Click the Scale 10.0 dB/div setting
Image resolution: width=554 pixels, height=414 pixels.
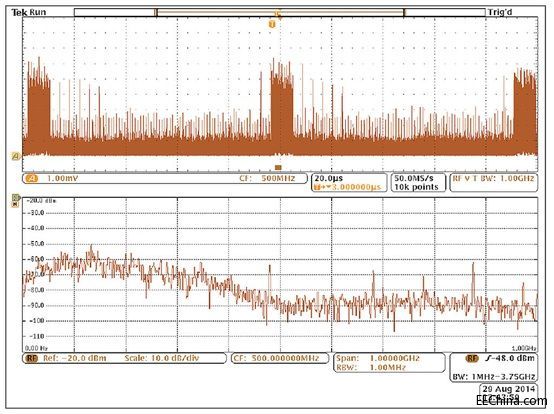coord(162,358)
